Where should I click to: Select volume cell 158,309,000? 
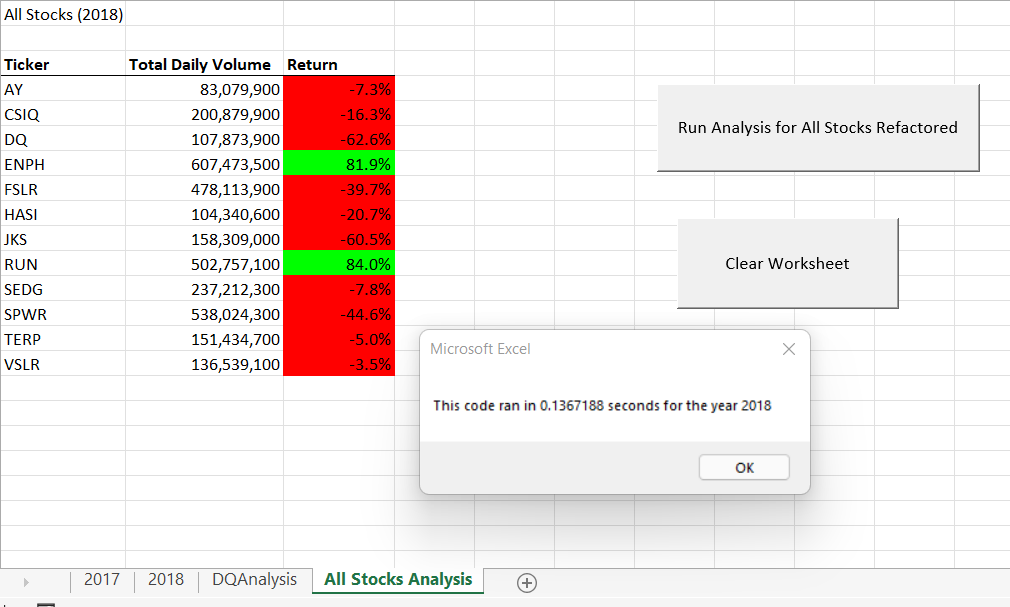pos(204,240)
